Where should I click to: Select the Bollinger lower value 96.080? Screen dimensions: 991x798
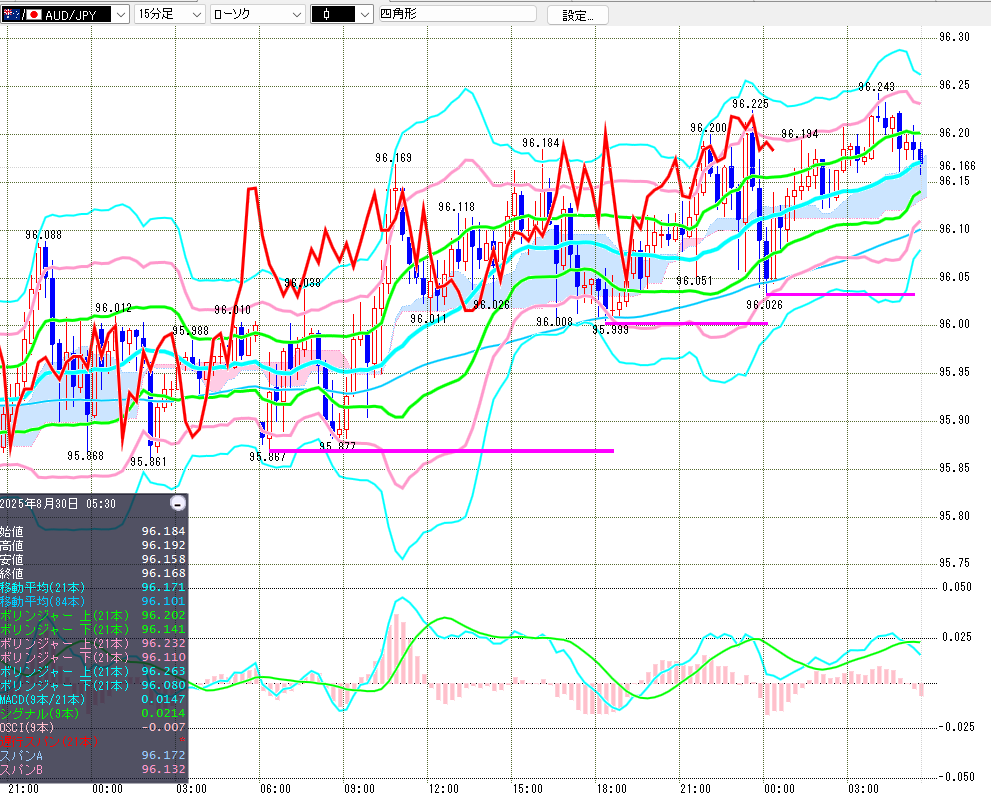164,685
